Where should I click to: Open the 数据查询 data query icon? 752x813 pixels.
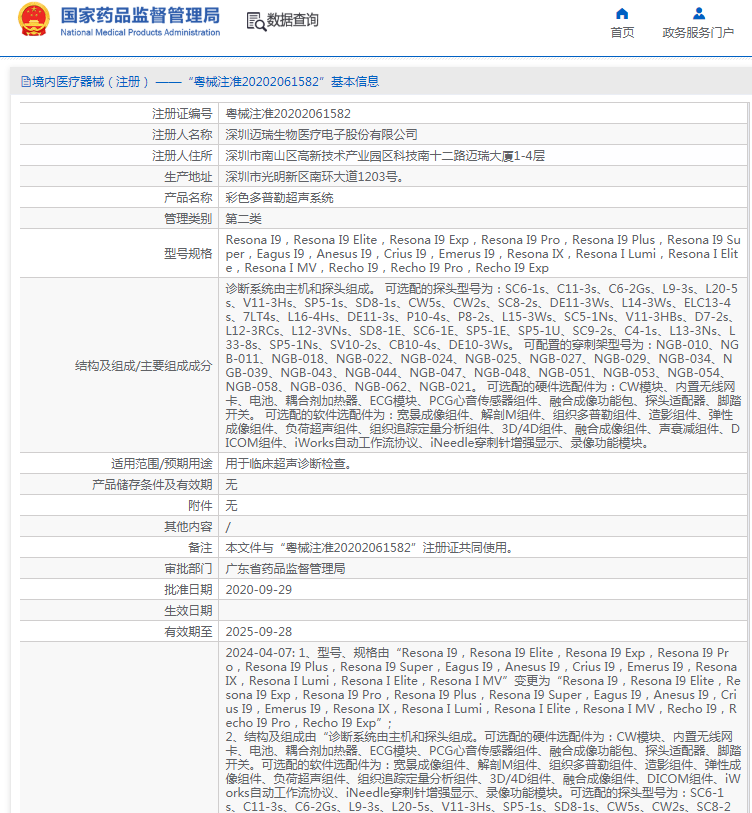coord(256,21)
